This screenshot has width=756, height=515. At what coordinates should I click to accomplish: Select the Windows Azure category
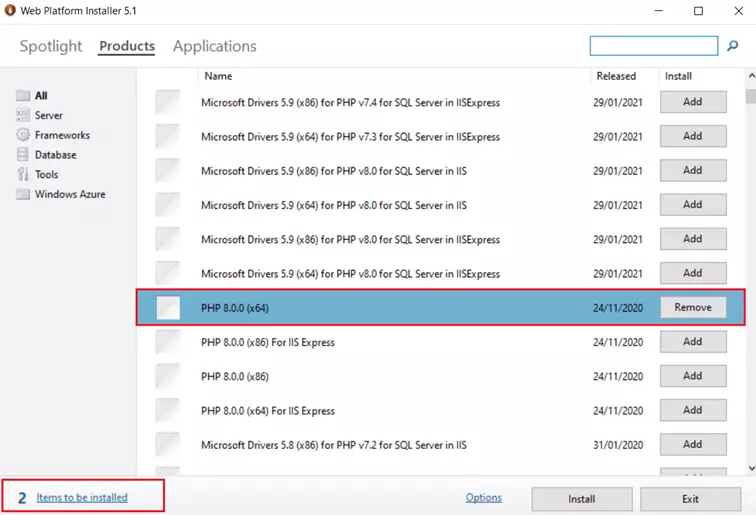[70, 194]
